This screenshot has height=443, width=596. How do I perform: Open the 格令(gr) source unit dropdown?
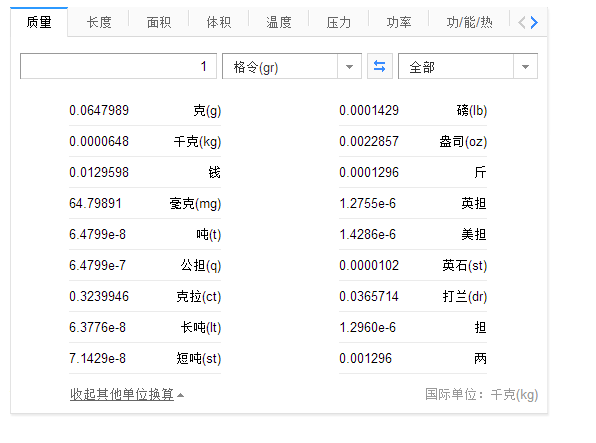(292, 67)
